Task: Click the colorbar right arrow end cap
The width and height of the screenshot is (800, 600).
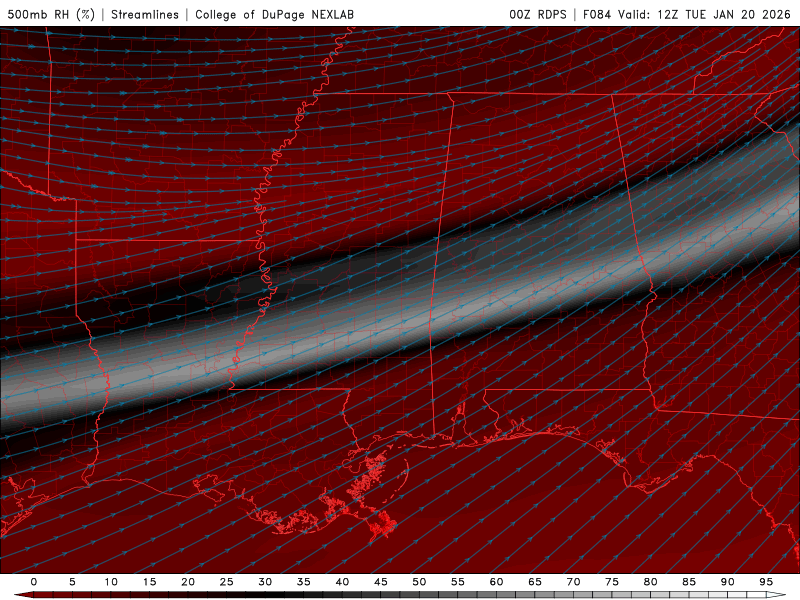Action: tap(777, 595)
